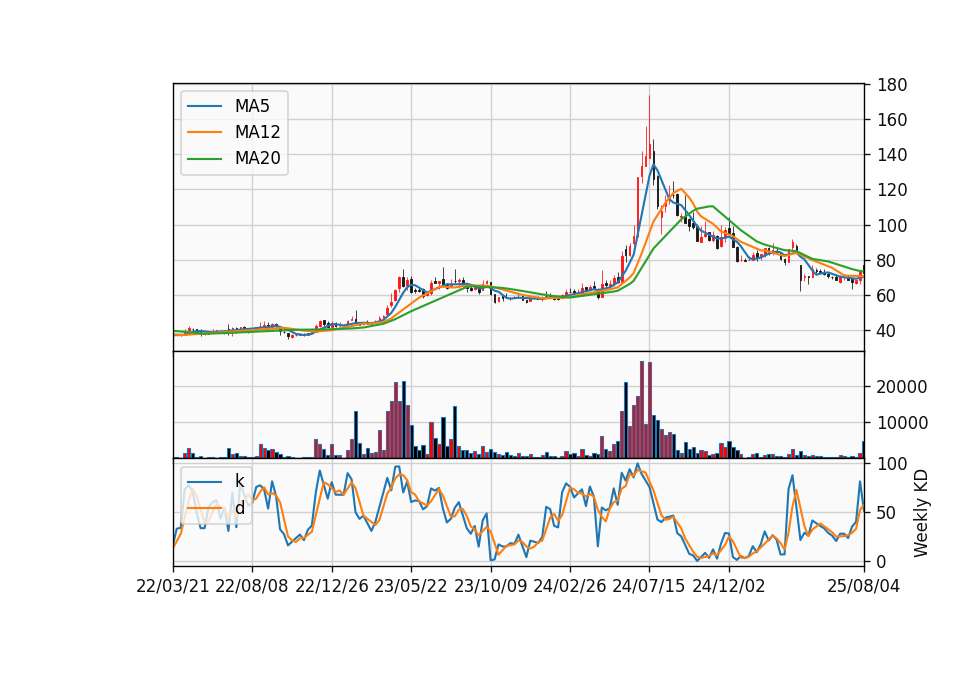Click the 22/03/21 date tick label
The width and height of the screenshot is (960, 690).
(173, 586)
